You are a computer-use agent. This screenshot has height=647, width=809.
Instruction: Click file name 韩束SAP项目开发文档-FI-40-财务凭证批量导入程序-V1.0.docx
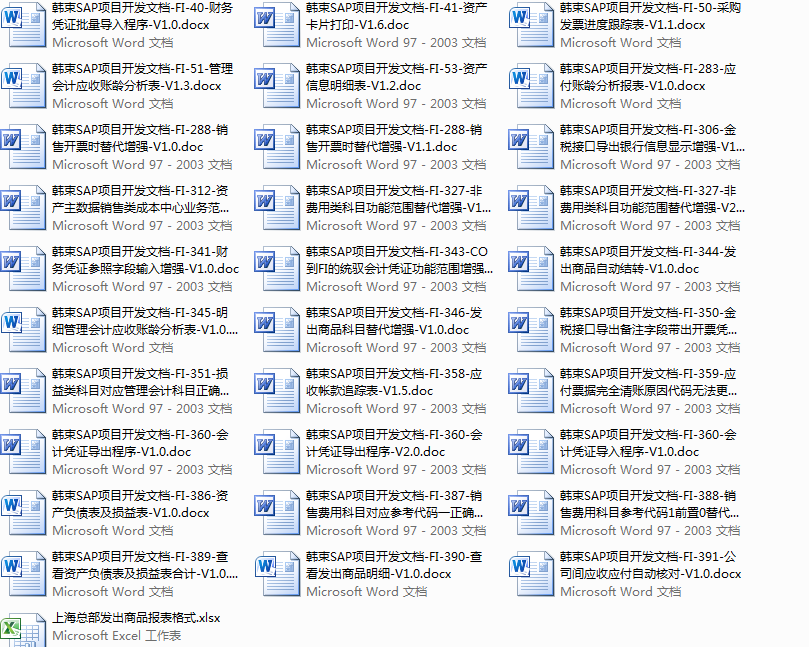[x=142, y=16]
